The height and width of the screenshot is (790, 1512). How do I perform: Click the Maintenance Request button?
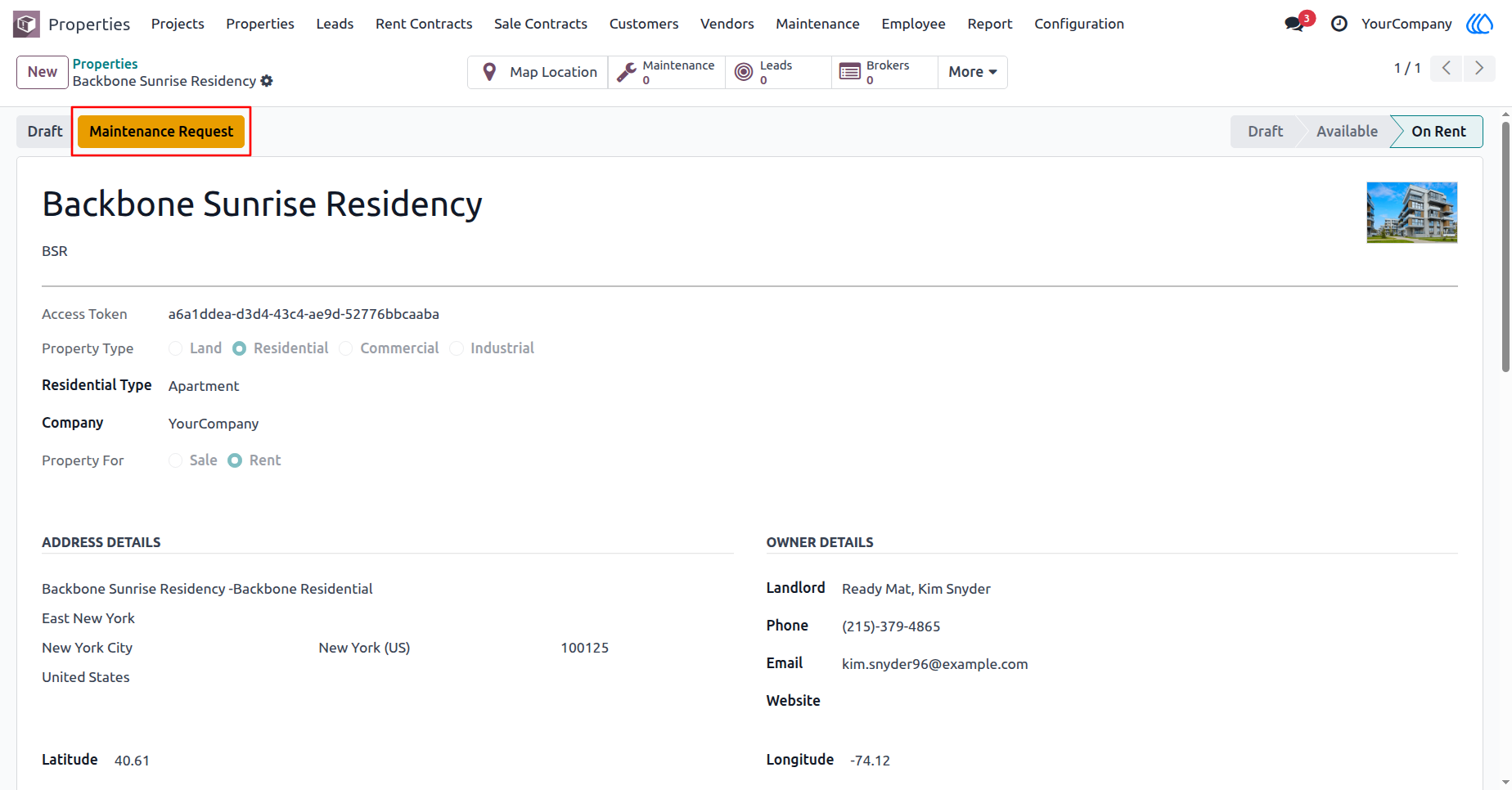(x=161, y=132)
